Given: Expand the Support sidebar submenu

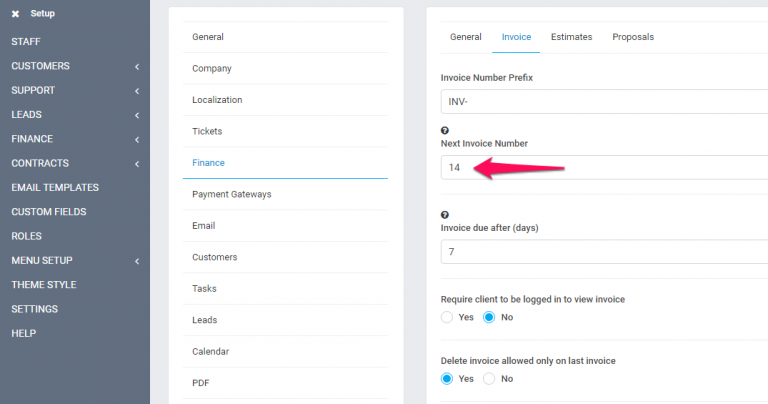Looking at the screenshot, I should 136,91.
